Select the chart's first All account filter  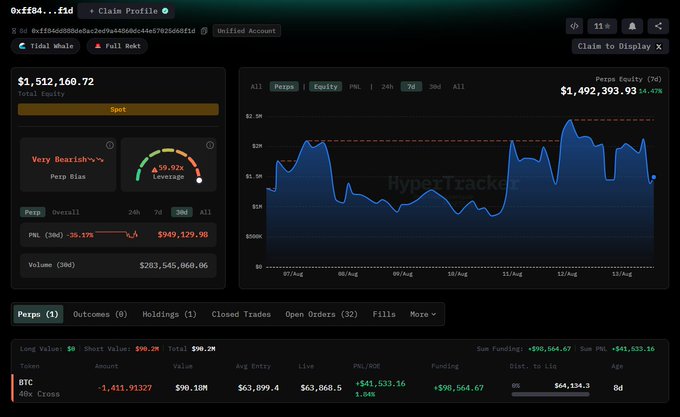pyautogui.click(x=256, y=87)
